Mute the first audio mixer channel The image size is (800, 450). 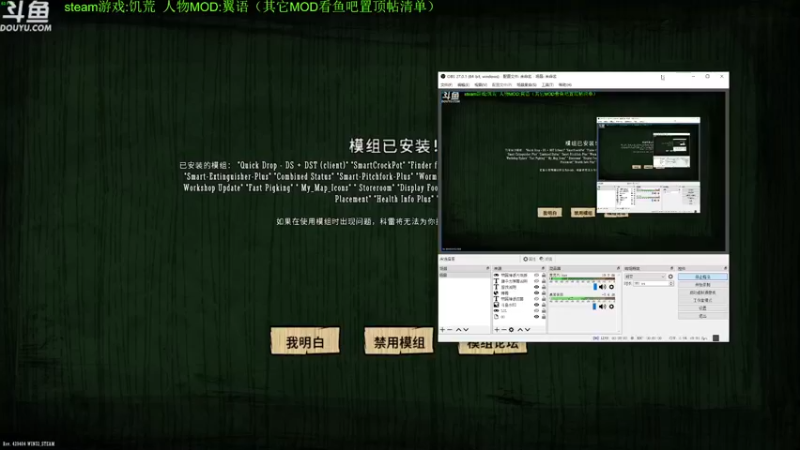(603, 287)
